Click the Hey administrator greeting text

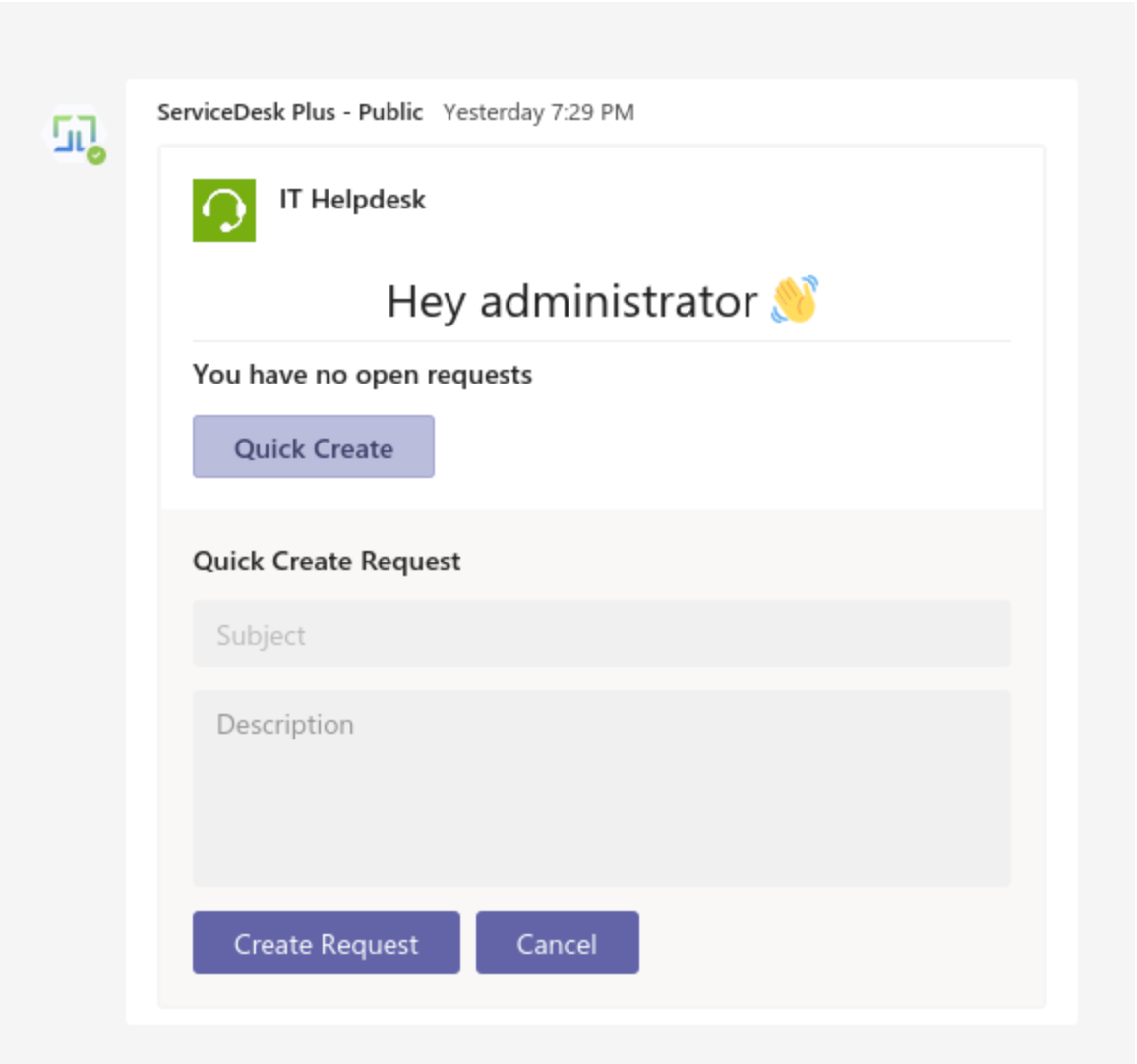point(571,301)
